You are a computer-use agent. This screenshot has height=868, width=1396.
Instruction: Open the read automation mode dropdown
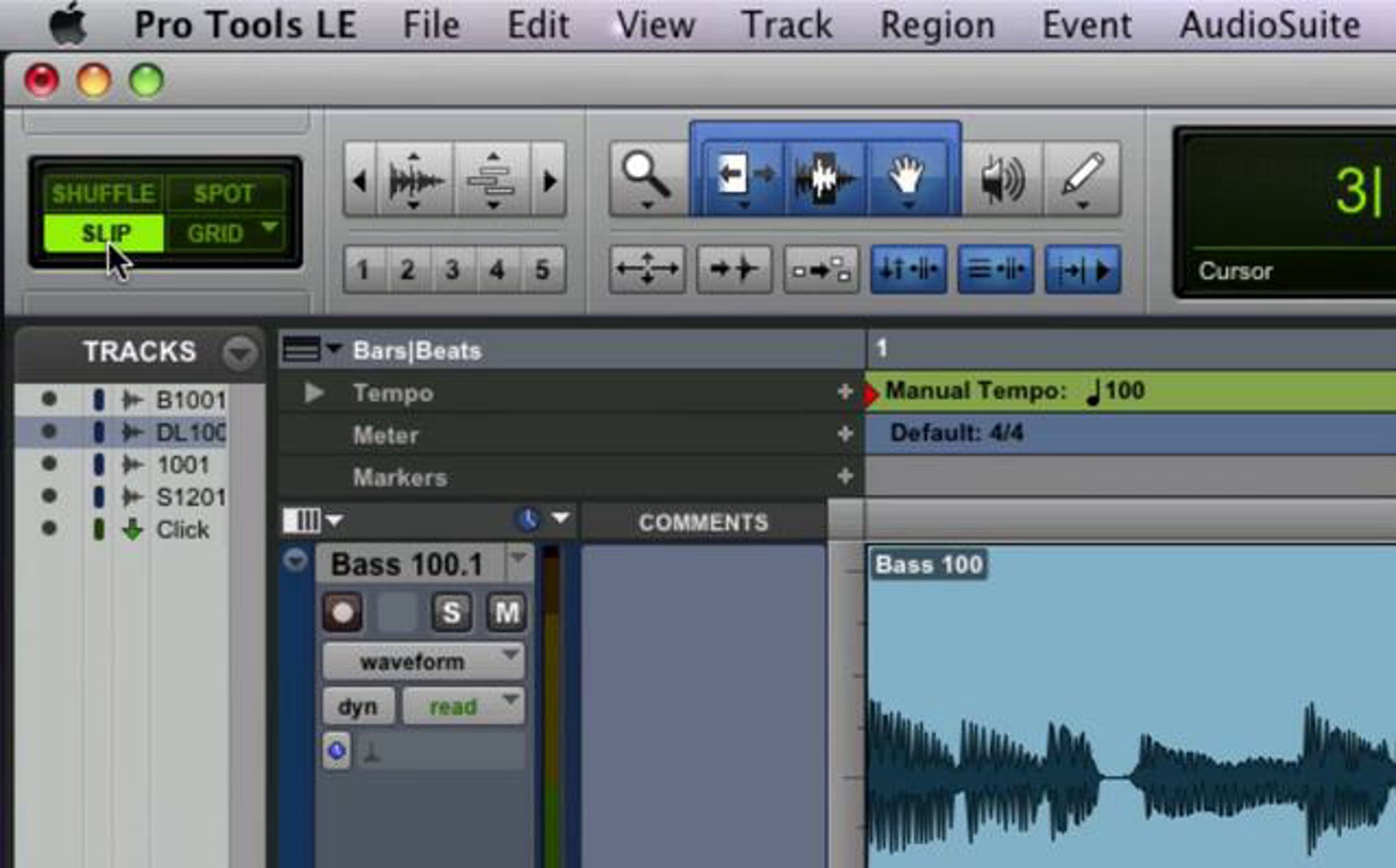click(464, 706)
